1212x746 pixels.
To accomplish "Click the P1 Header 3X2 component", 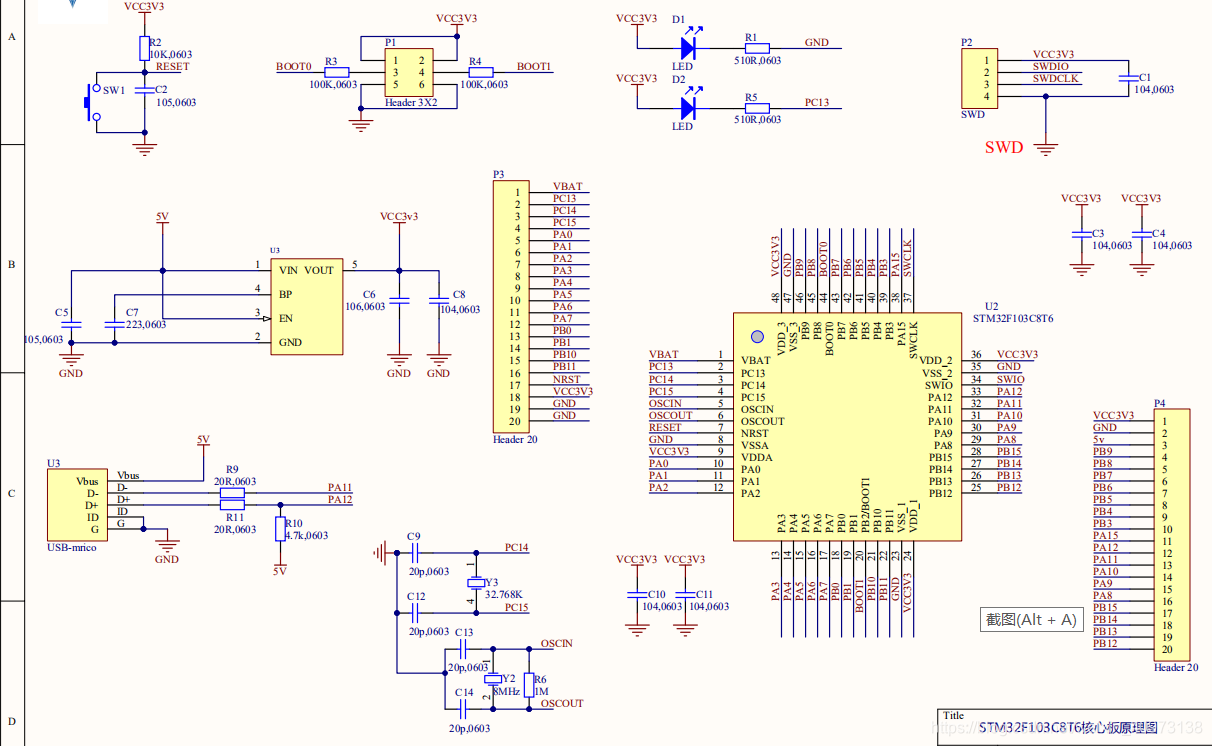I will [x=409, y=73].
